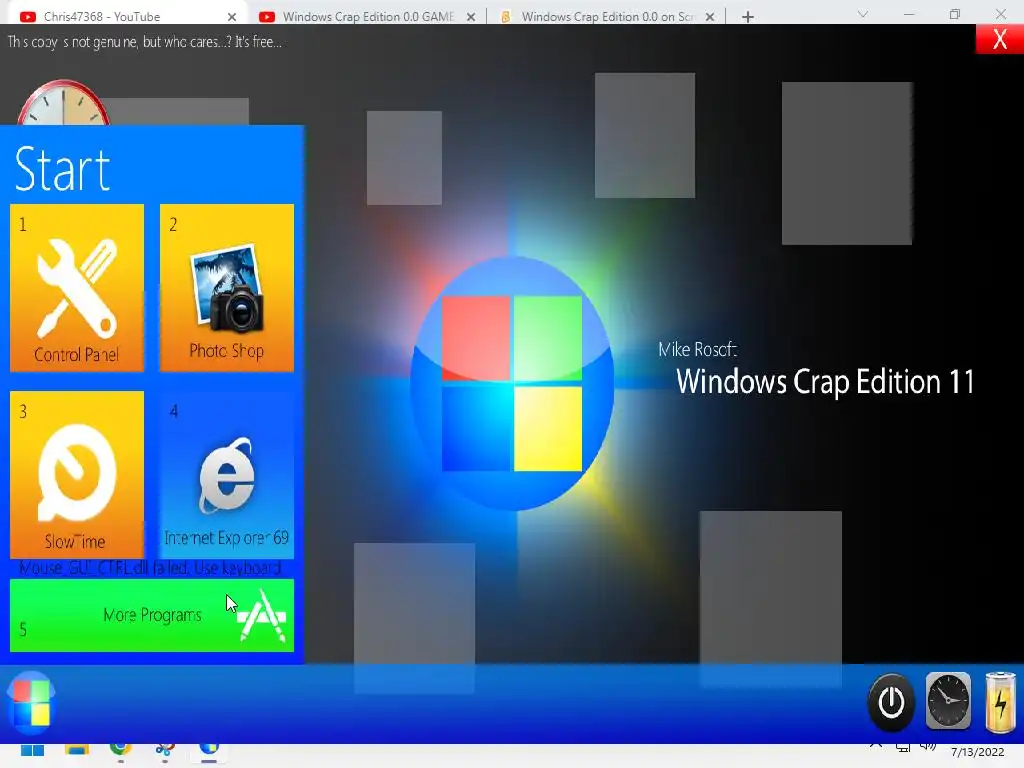This screenshot has height=768, width=1024.
Task: Click the not genuine copy message
Action: (x=144, y=42)
